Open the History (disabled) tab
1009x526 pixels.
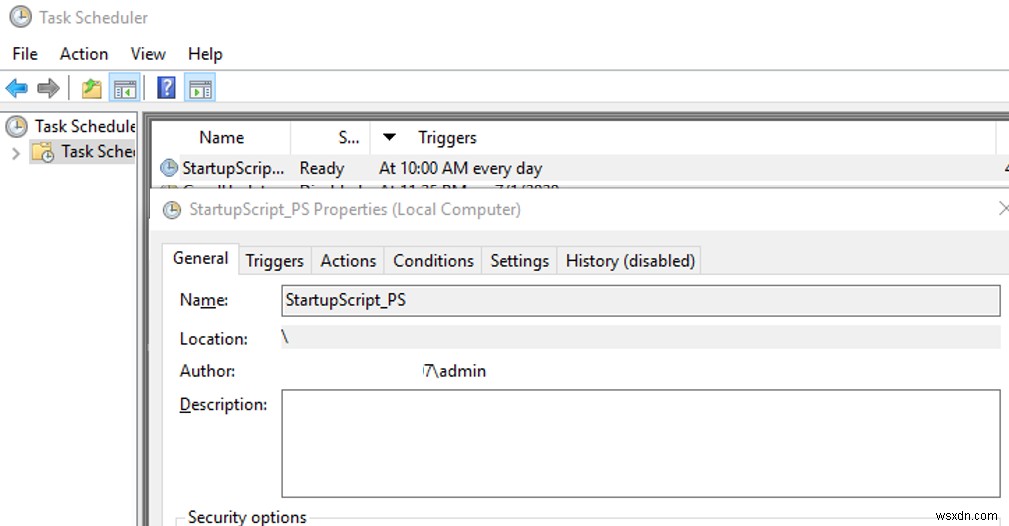click(x=630, y=261)
